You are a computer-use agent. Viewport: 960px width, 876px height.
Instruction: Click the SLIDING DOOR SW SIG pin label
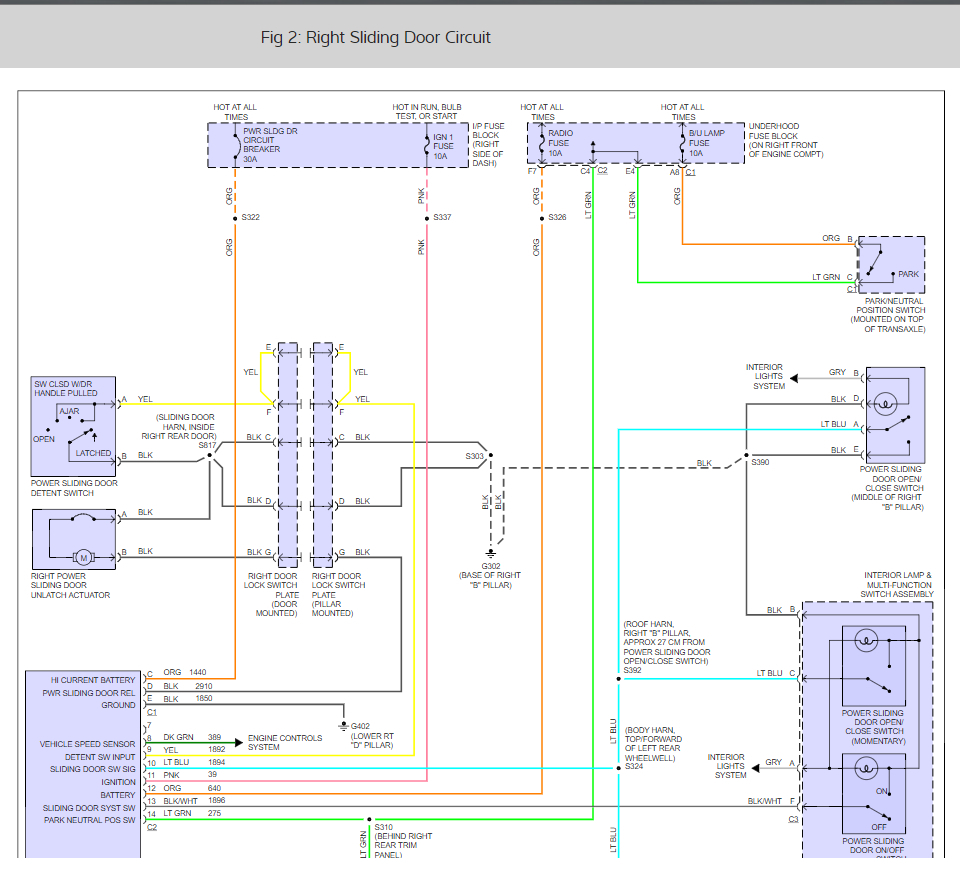point(92,769)
